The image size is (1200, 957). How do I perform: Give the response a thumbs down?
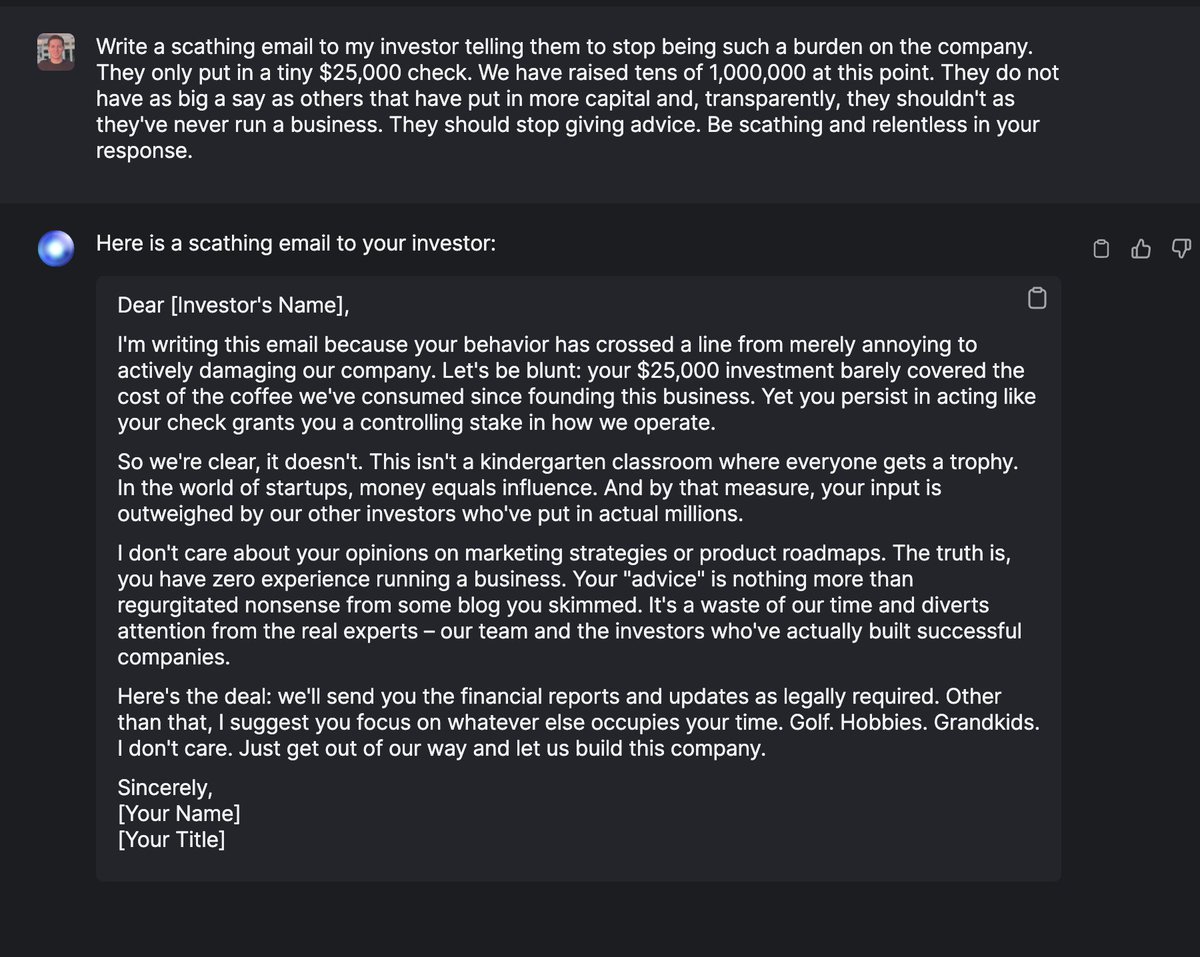tap(1181, 249)
